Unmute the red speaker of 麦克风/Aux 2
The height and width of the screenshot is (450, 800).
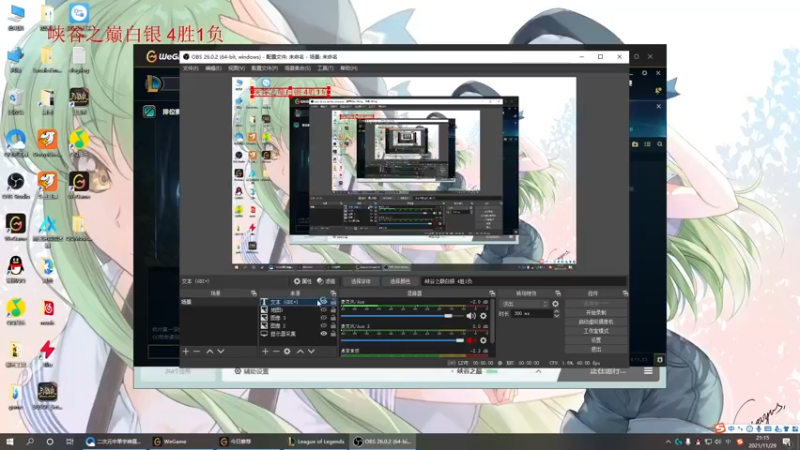tap(470, 340)
